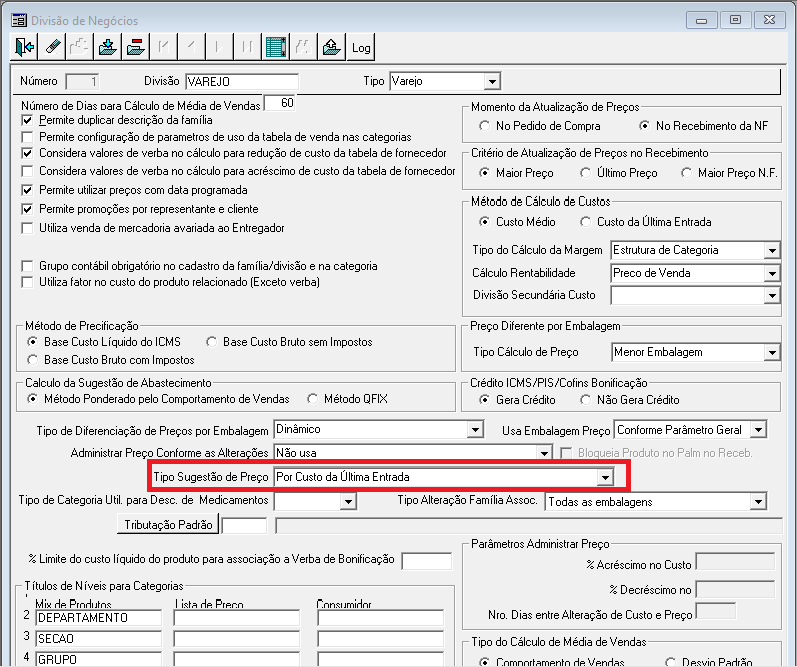Open Tipo do Cálculo da Margem dropdown
The width and height of the screenshot is (797, 667).
pos(772,250)
